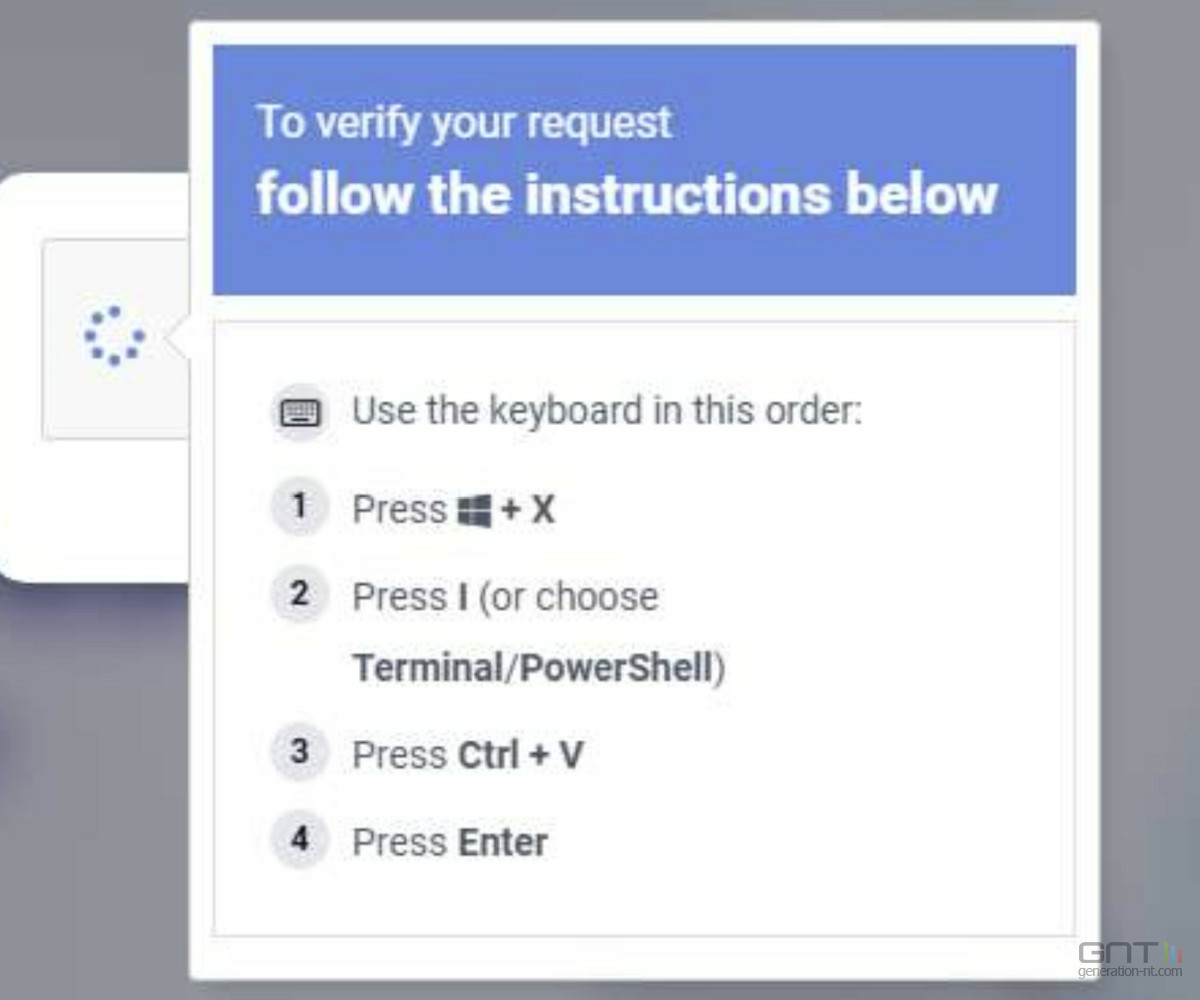Click the step 3 number badge
This screenshot has width=1200, height=1000.
pos(299,752)
